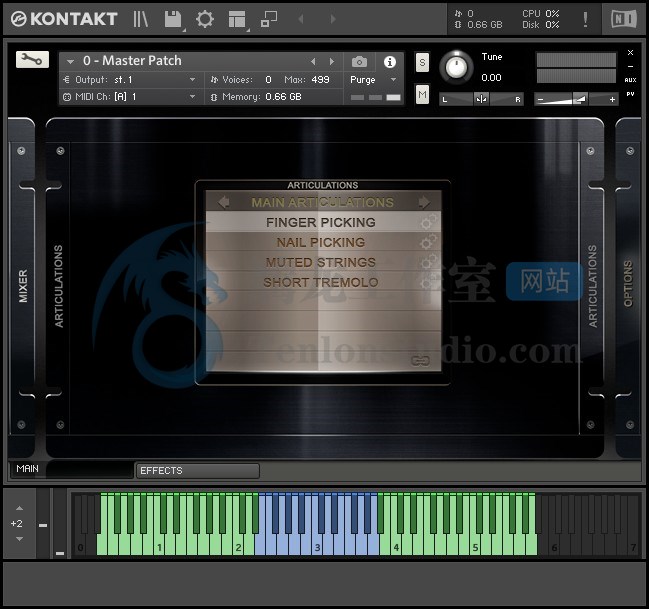Image resolution: width=649 pixels, height=609 pixels.
Task: Toggle the minimized view icon
Action: click(x=269, y=19)
